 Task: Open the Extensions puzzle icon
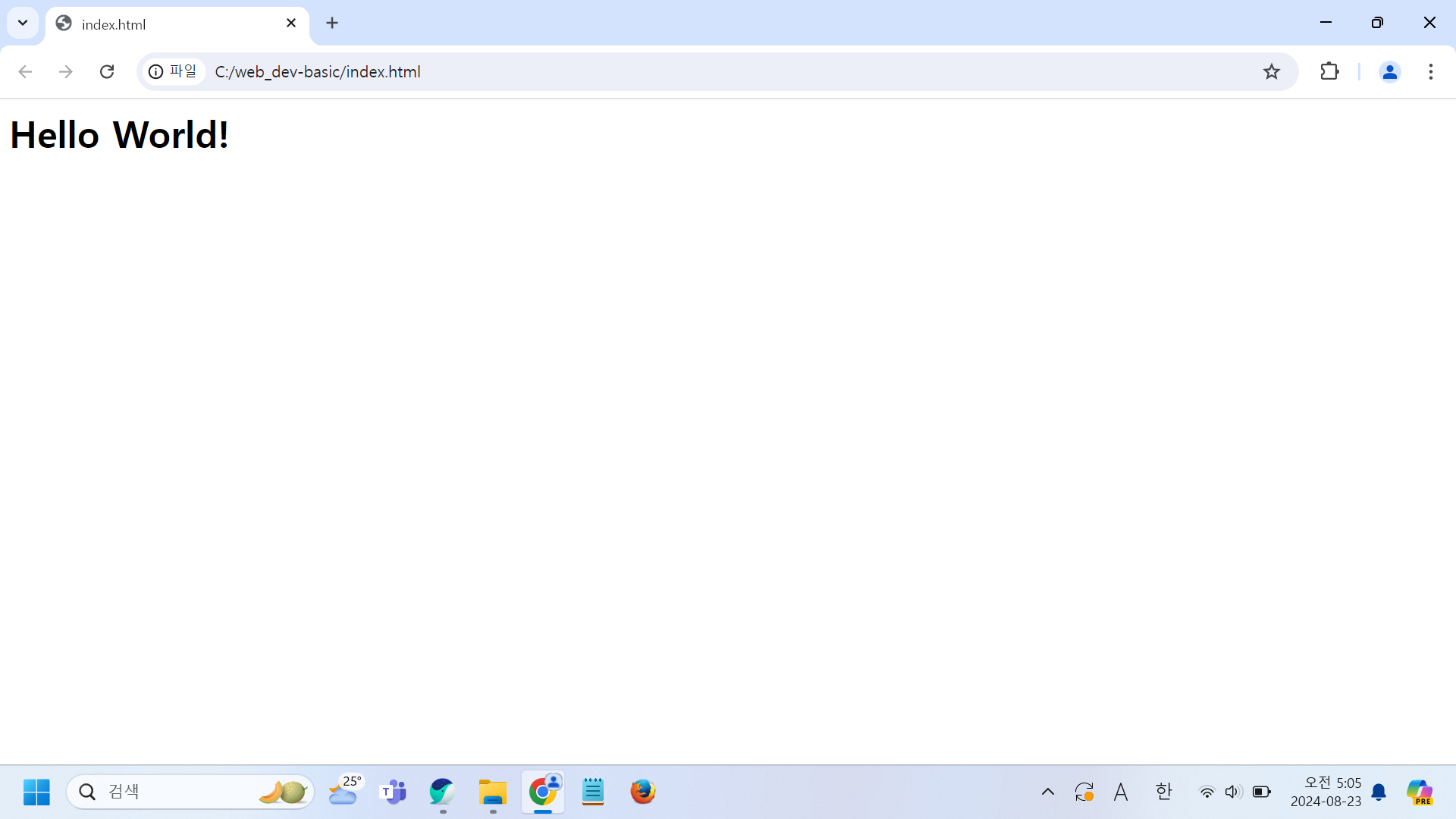(x=1329, y=71)
